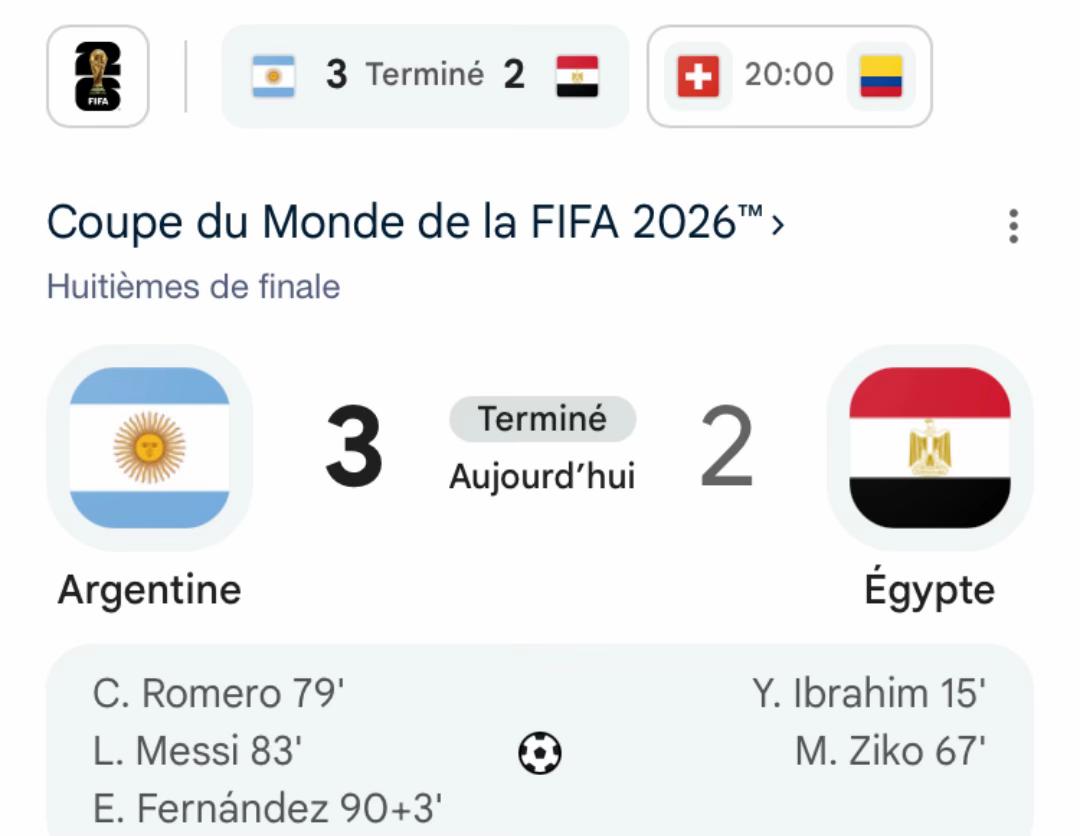Click the Argentine team name

point(149,589)
